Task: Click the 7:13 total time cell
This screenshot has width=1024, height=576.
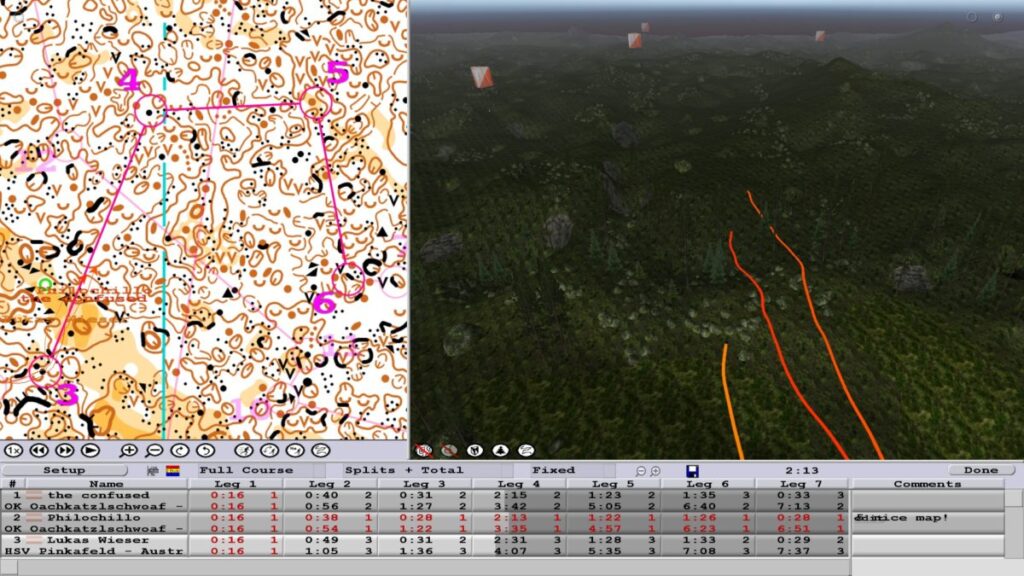Action: pyautogui.click(x=793, y=506)
